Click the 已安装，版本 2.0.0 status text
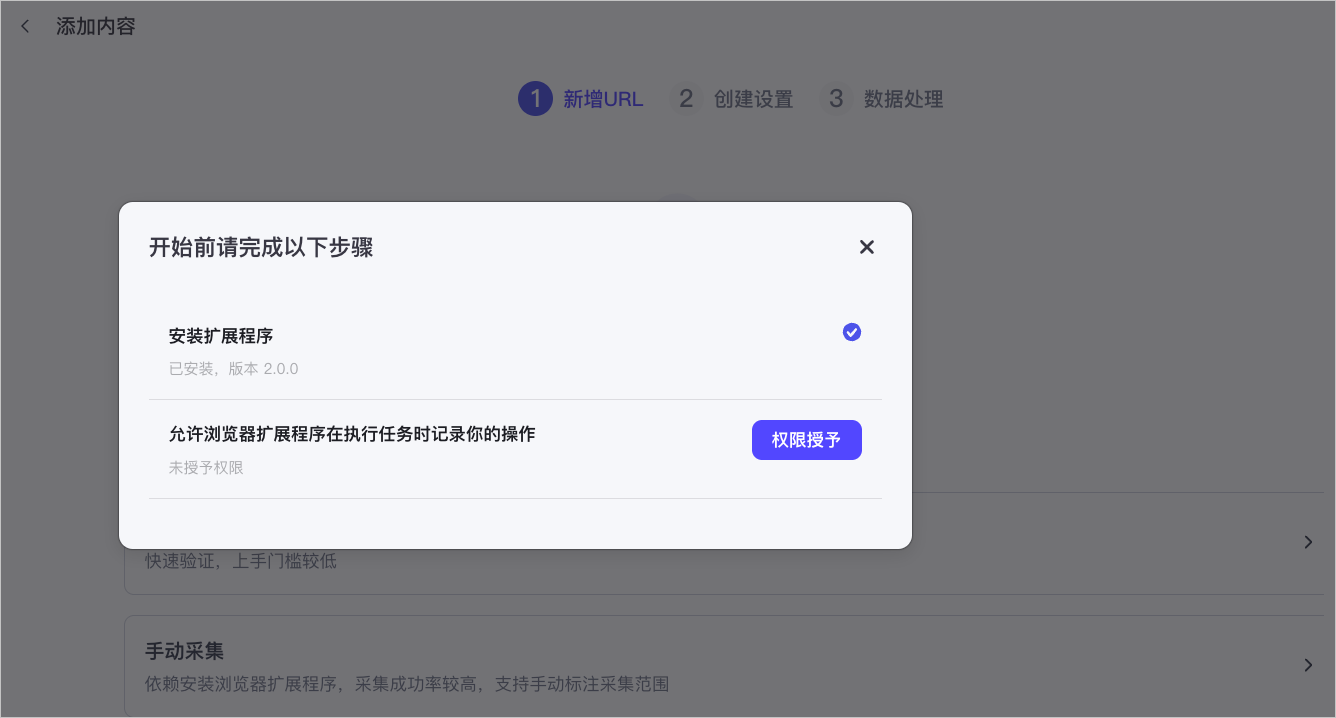The height and width of the screenshot is (718, 1336). click(x=234, y=369)
